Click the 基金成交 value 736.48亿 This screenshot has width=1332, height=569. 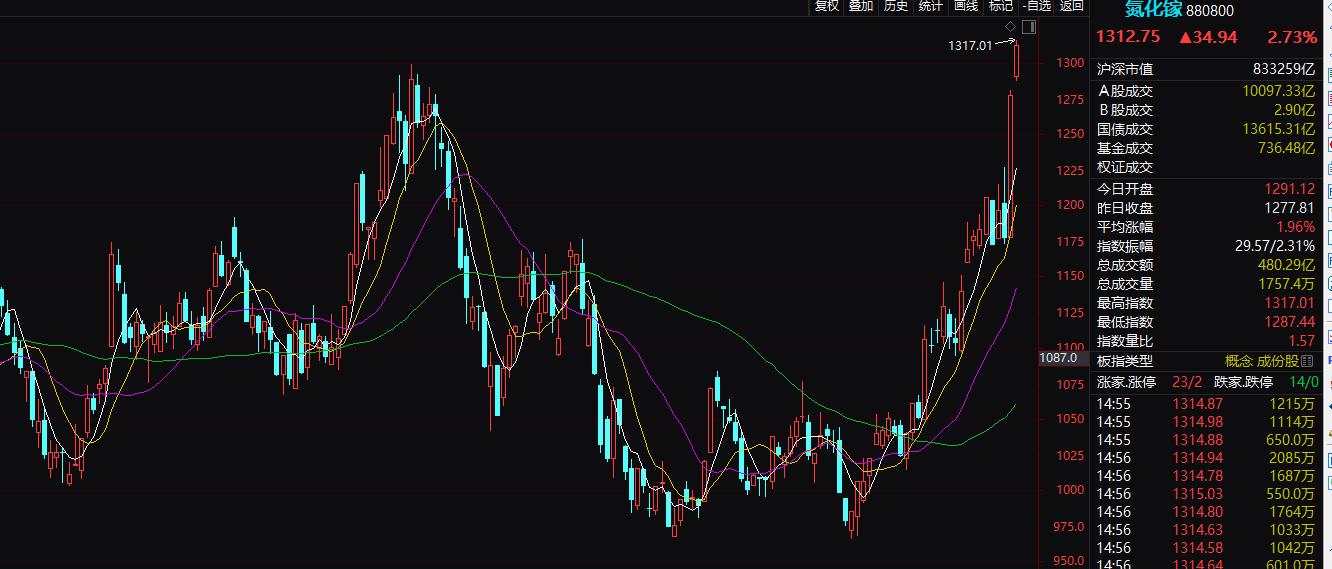tap(1286, 148)
